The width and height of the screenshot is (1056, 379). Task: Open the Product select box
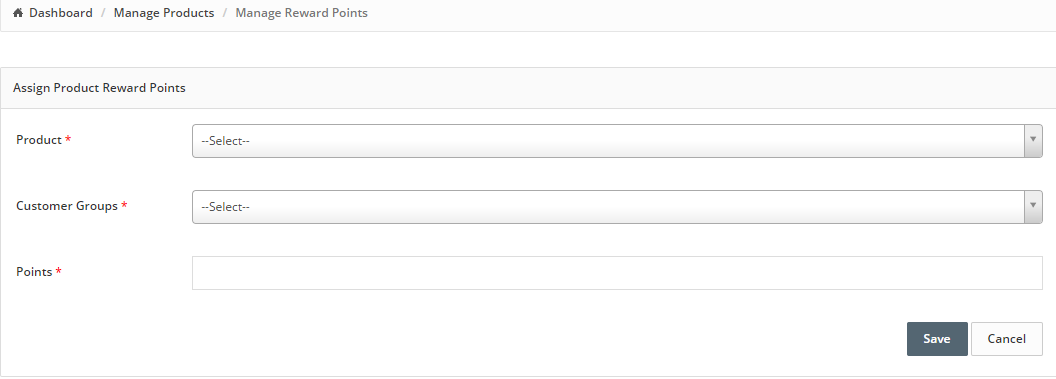pos(617,141)
